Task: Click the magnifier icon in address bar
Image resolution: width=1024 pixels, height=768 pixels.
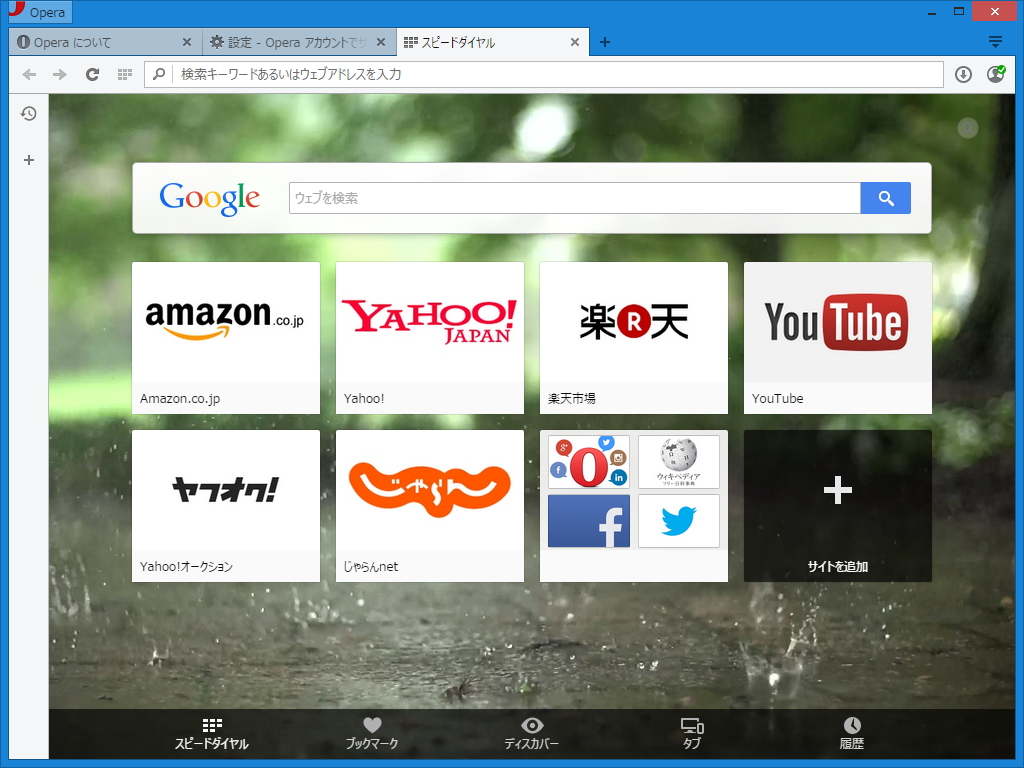Action: 159,74
